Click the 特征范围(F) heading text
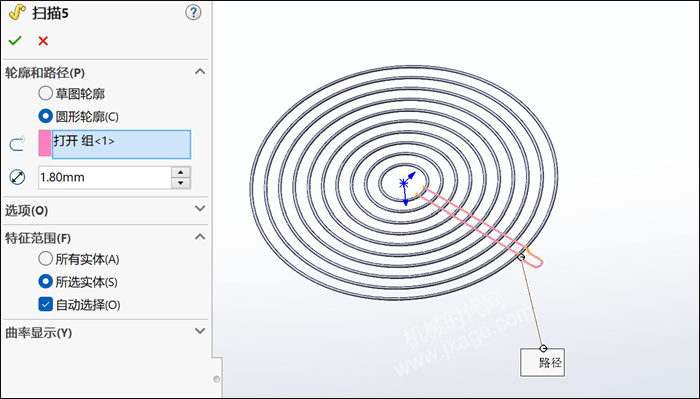This screenshot has height=399, width=700. (38, 238)
